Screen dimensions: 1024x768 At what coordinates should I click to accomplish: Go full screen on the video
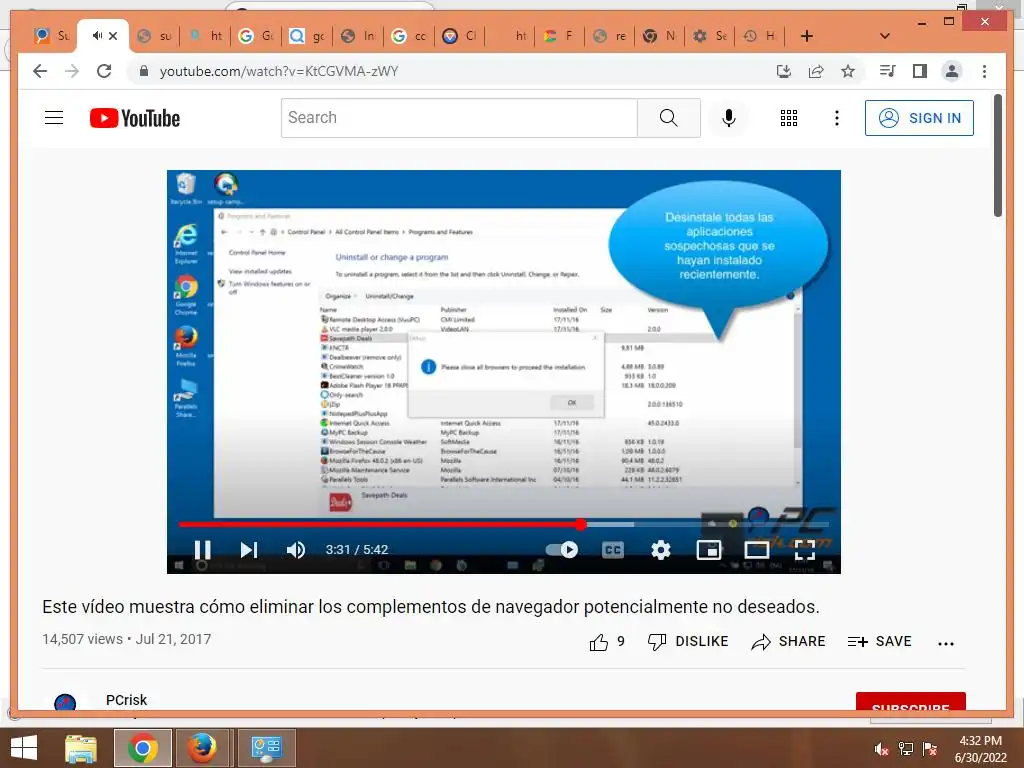click(x=805, y=550)
